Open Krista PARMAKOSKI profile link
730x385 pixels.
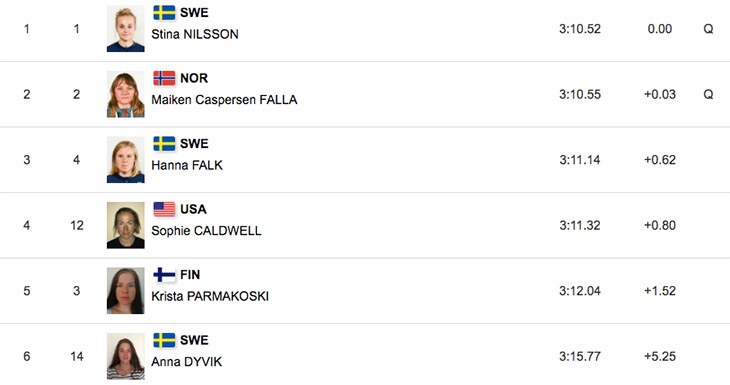tap(210, 297)
